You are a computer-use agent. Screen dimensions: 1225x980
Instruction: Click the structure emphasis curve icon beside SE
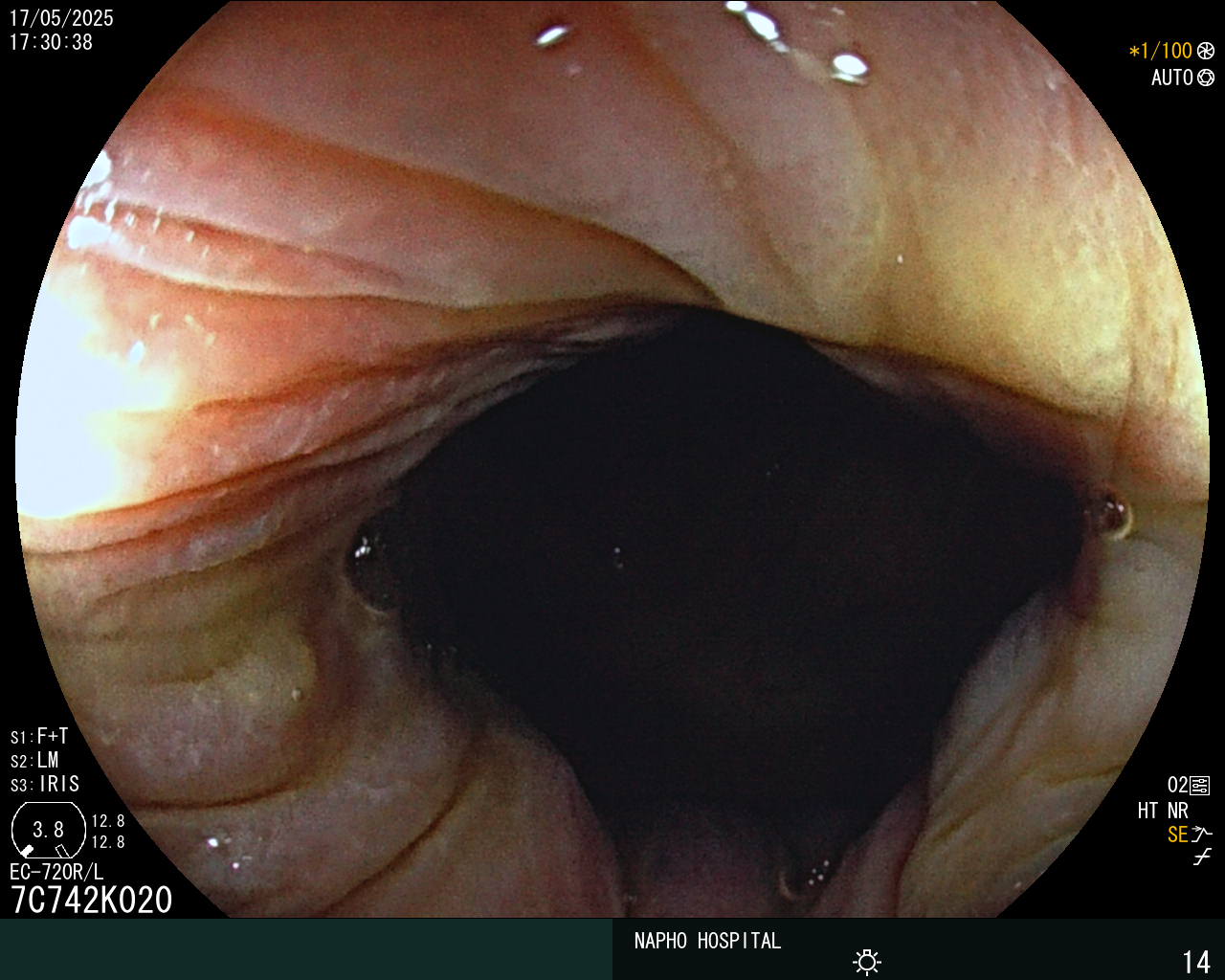1202,834
